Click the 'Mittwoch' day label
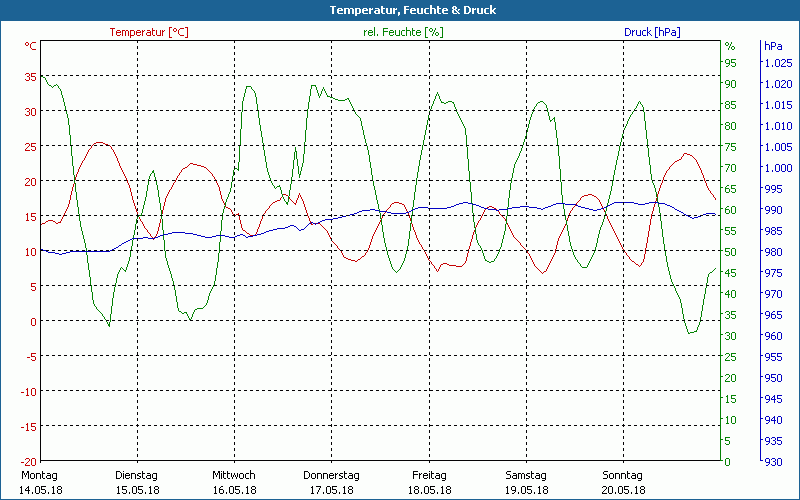Viewport: 800px width, 500px height. click(x=234, y=475)
